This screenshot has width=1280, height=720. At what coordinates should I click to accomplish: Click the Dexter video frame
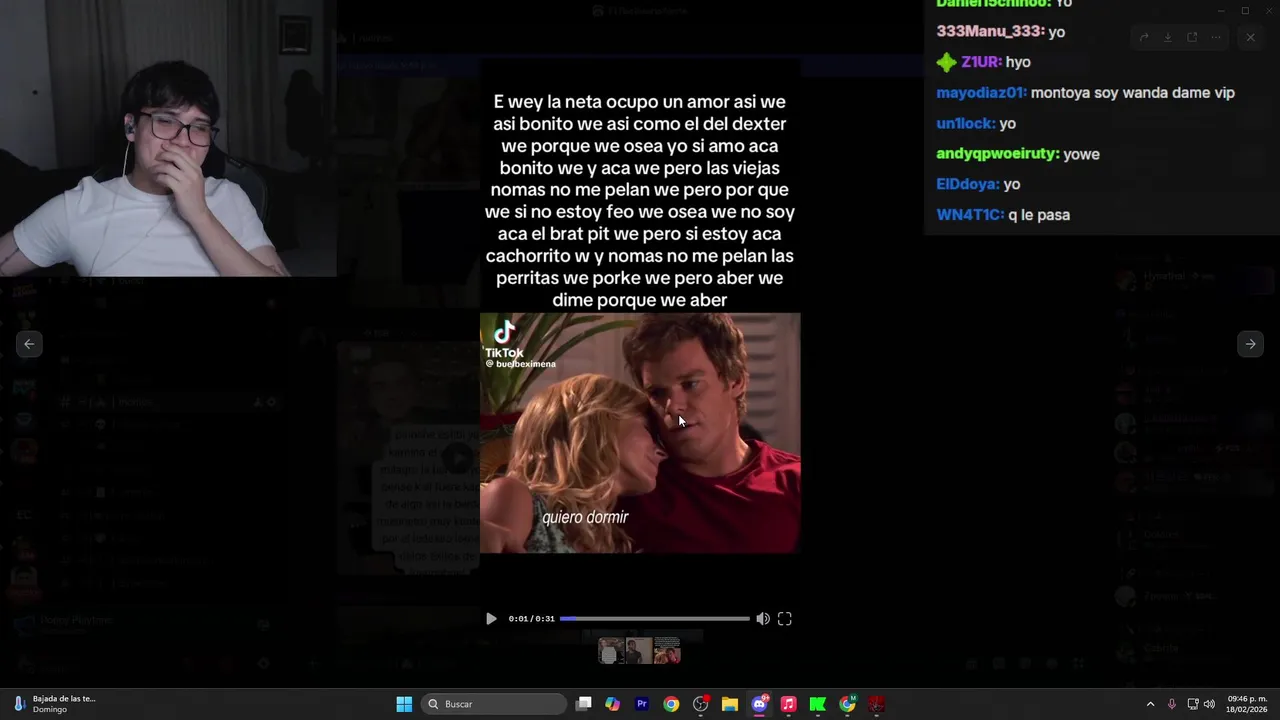tap(640, 433)
